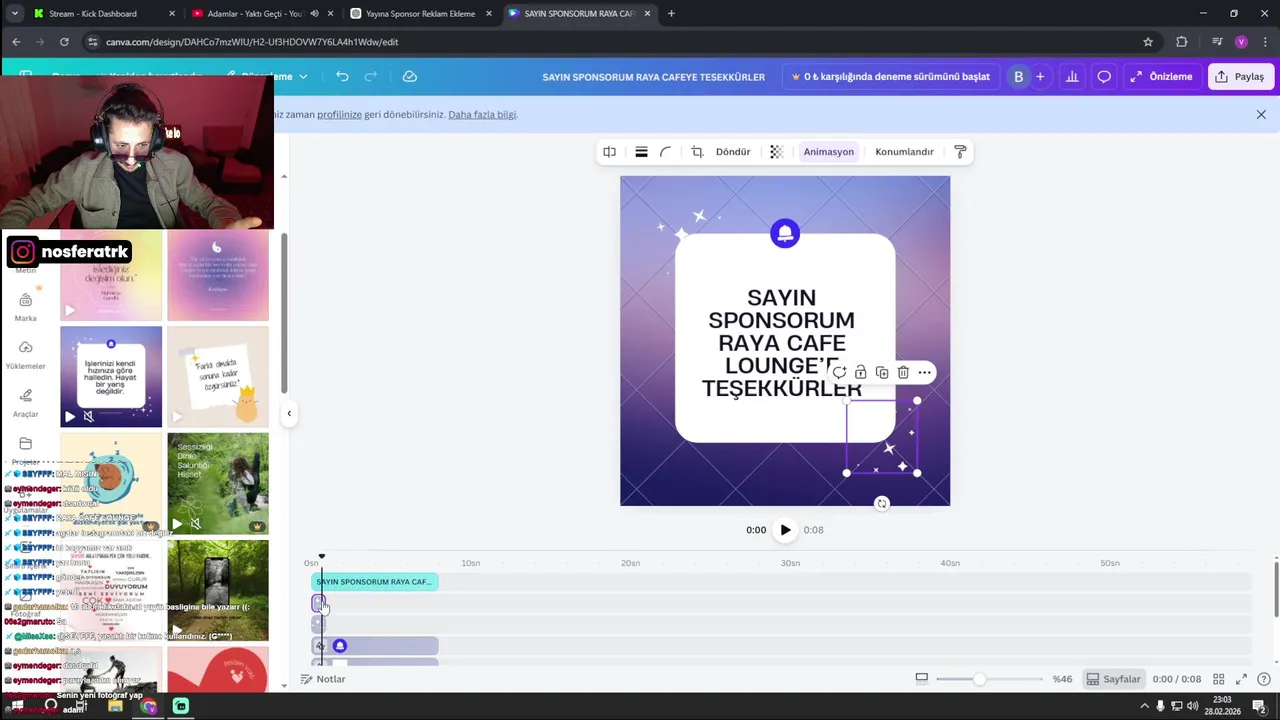Lock the selected element
This screenshot has width=1280, height=720.
(x=860, y=372)
